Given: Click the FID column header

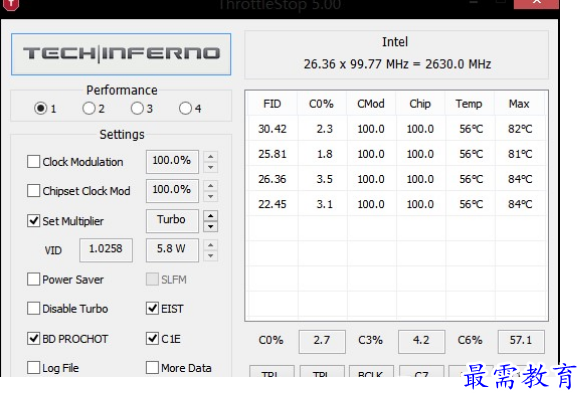Looking at the screenshot, I should pos(272,104).
